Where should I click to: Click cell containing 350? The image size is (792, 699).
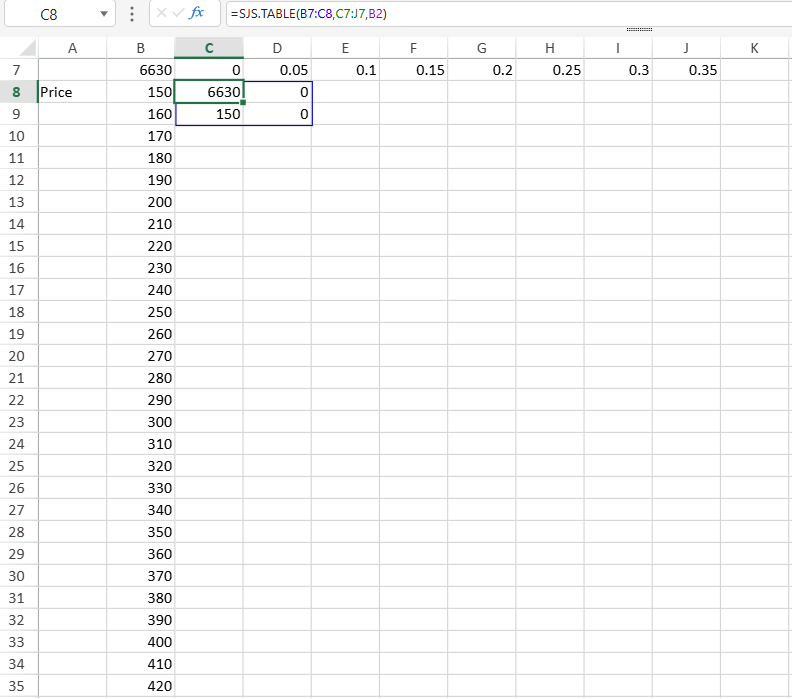click(140, 532)
